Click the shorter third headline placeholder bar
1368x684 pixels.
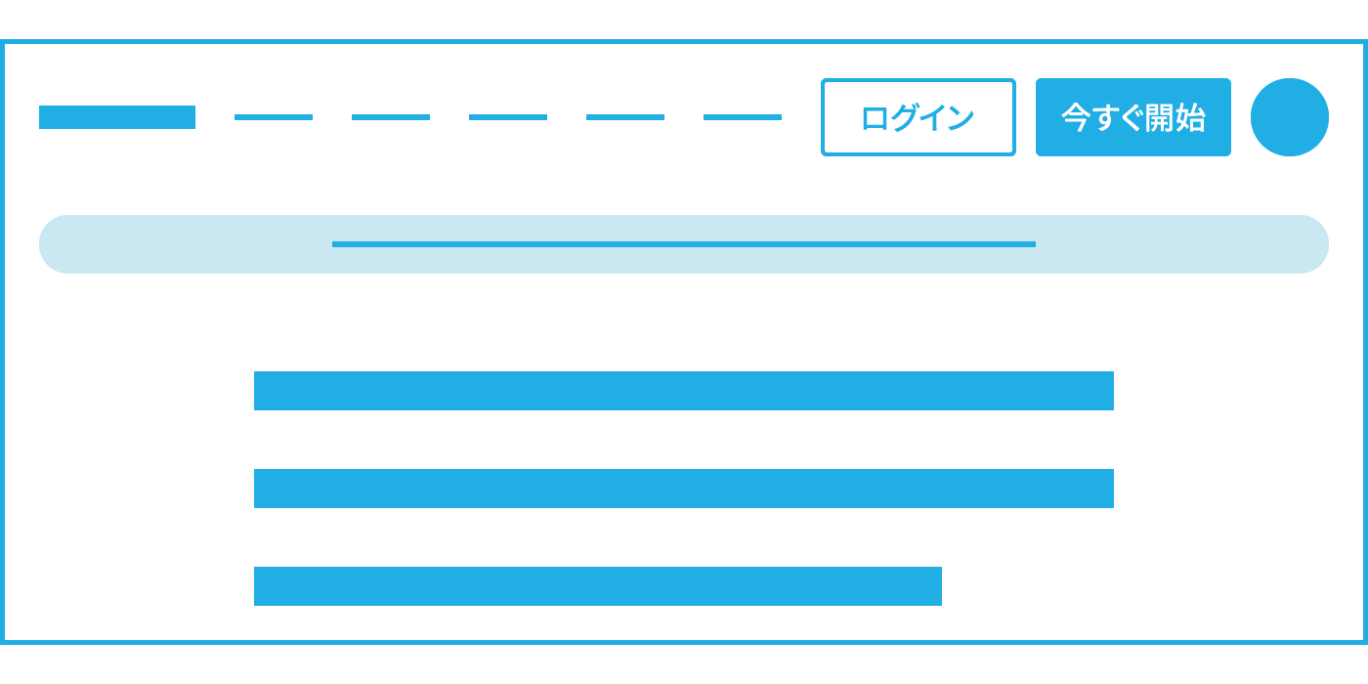tap(598, 586)
